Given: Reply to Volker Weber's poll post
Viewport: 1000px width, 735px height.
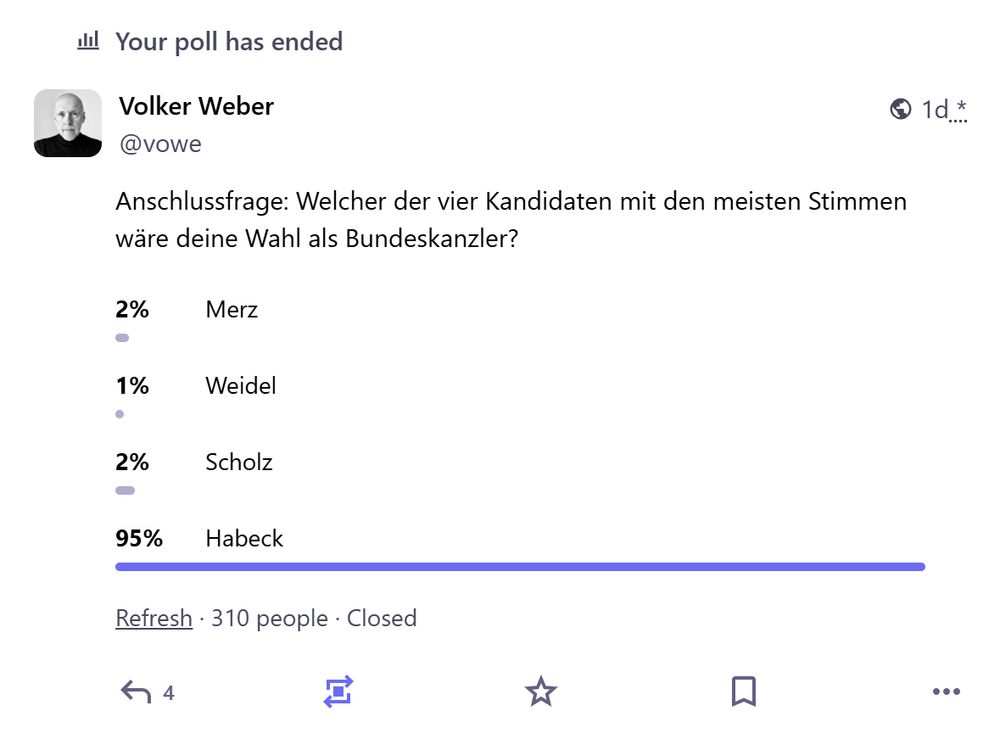Looking at the screenshot, I should pos(139,690).
